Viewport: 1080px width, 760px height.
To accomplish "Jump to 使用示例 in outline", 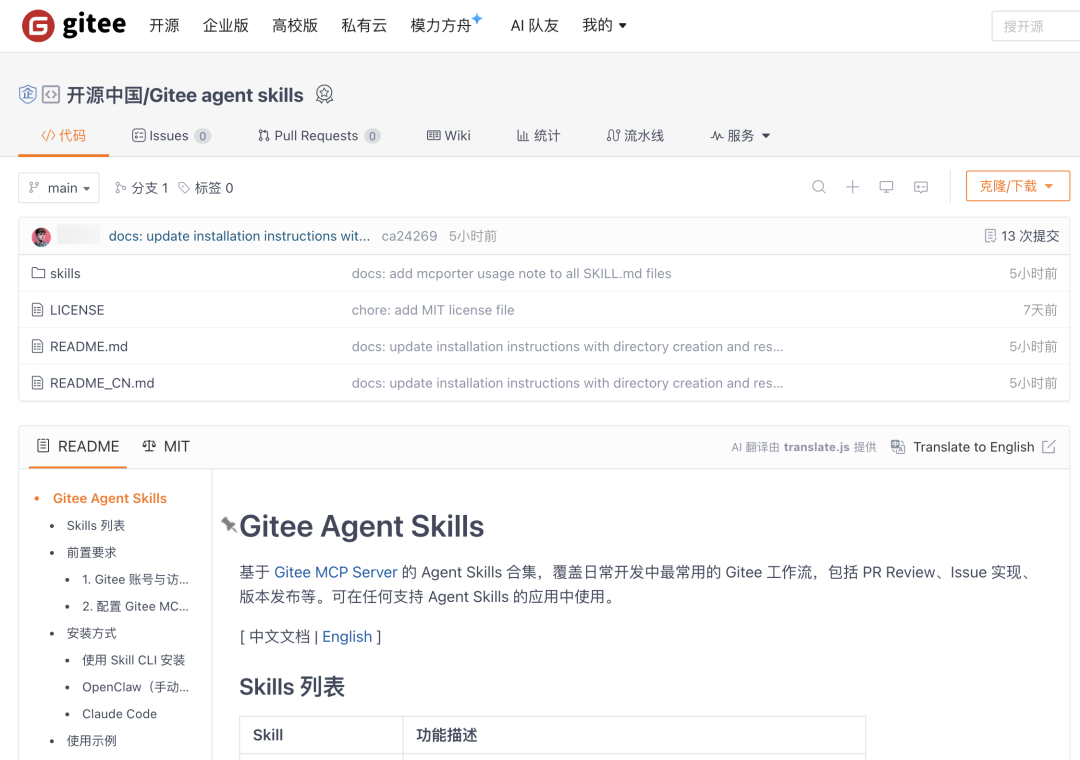I will (x=92, y=741).
